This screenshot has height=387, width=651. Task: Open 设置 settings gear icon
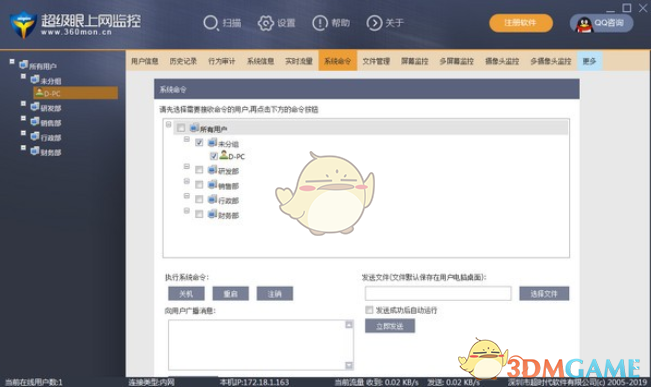pos(266,23)
